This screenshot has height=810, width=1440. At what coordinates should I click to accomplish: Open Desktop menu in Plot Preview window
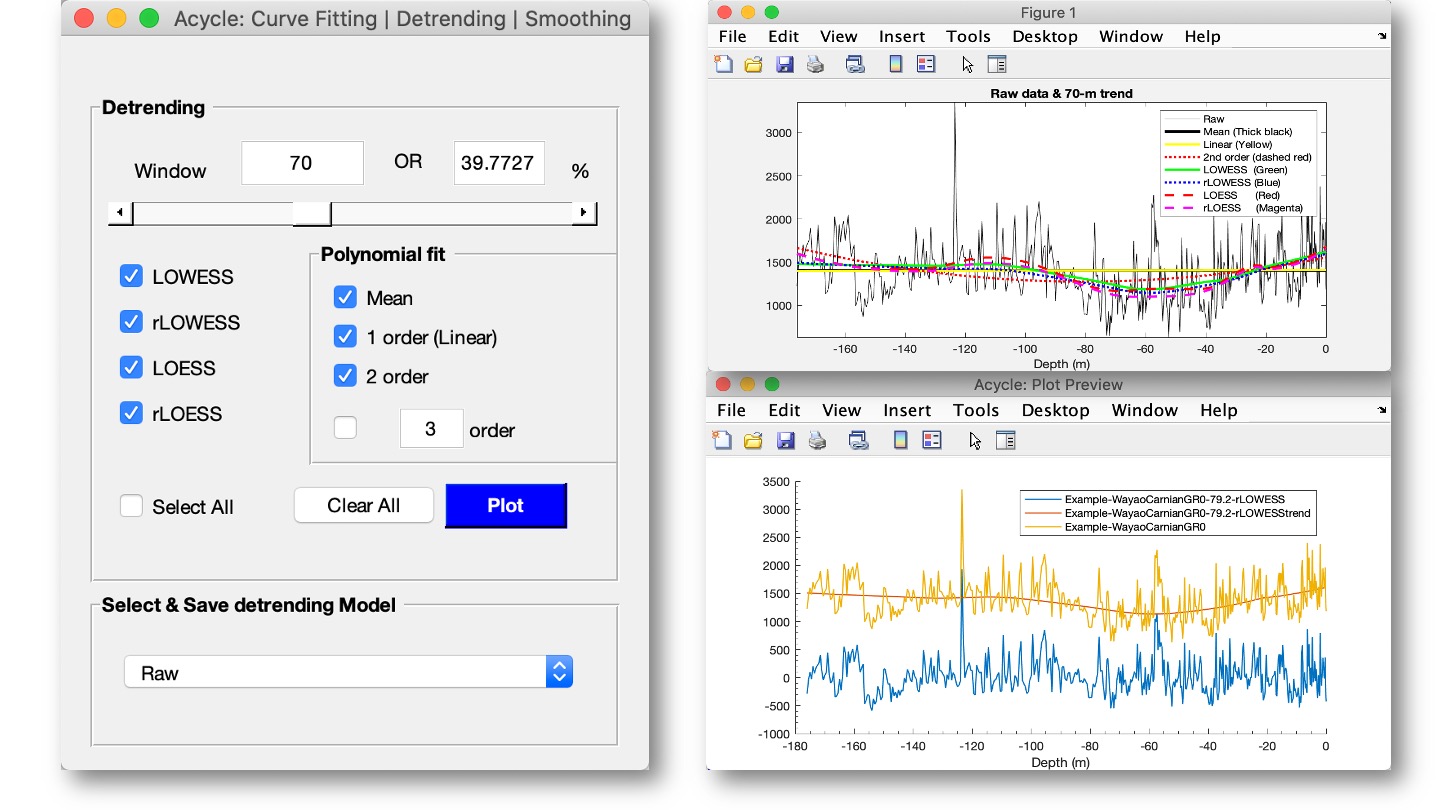tap(1055, 410)
